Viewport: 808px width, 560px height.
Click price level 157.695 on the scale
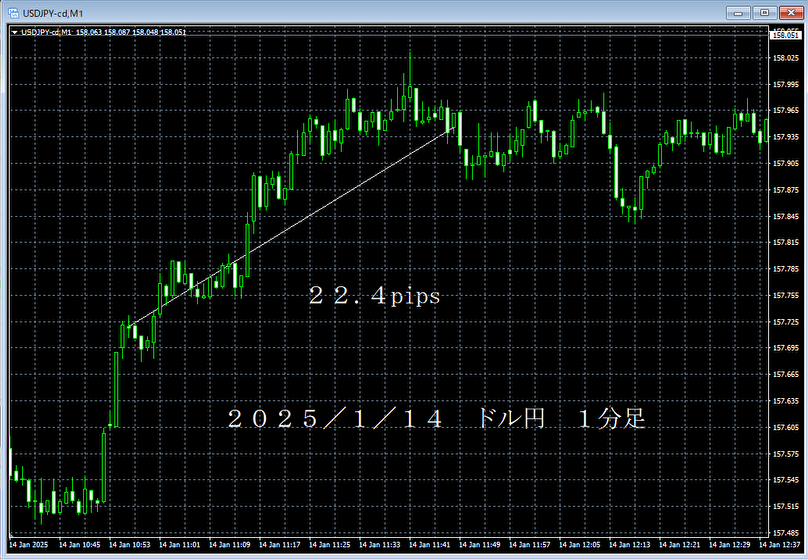click(785, 348)
